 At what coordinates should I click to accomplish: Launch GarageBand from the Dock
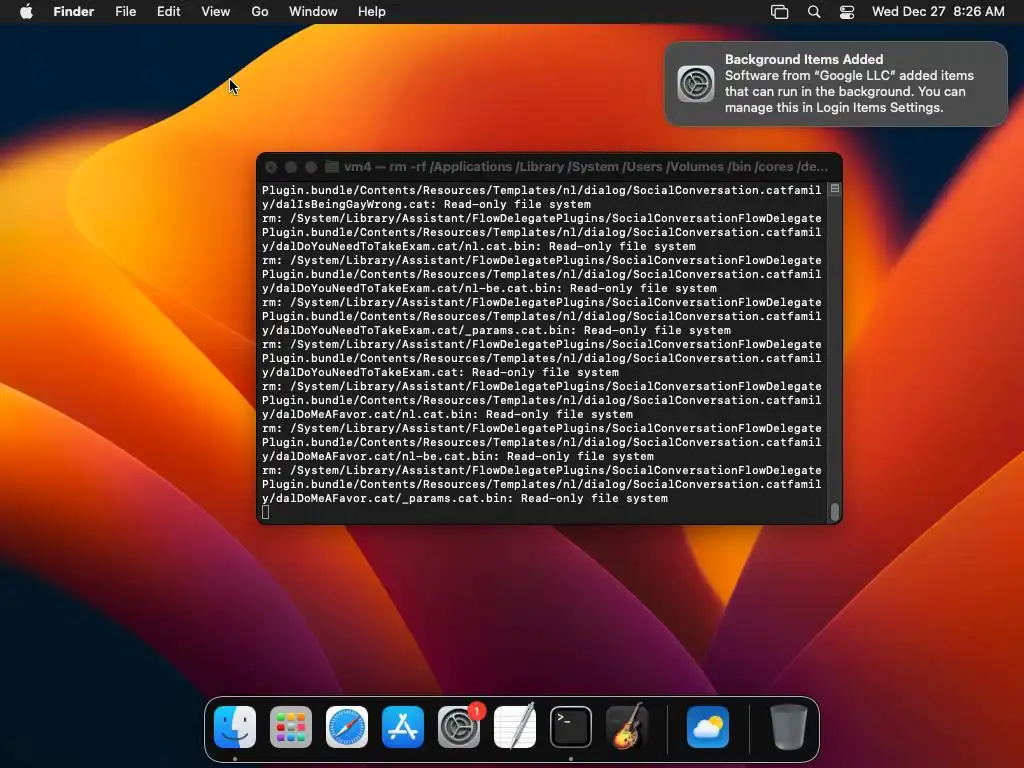pyautogui.click(x=627, y=727)
